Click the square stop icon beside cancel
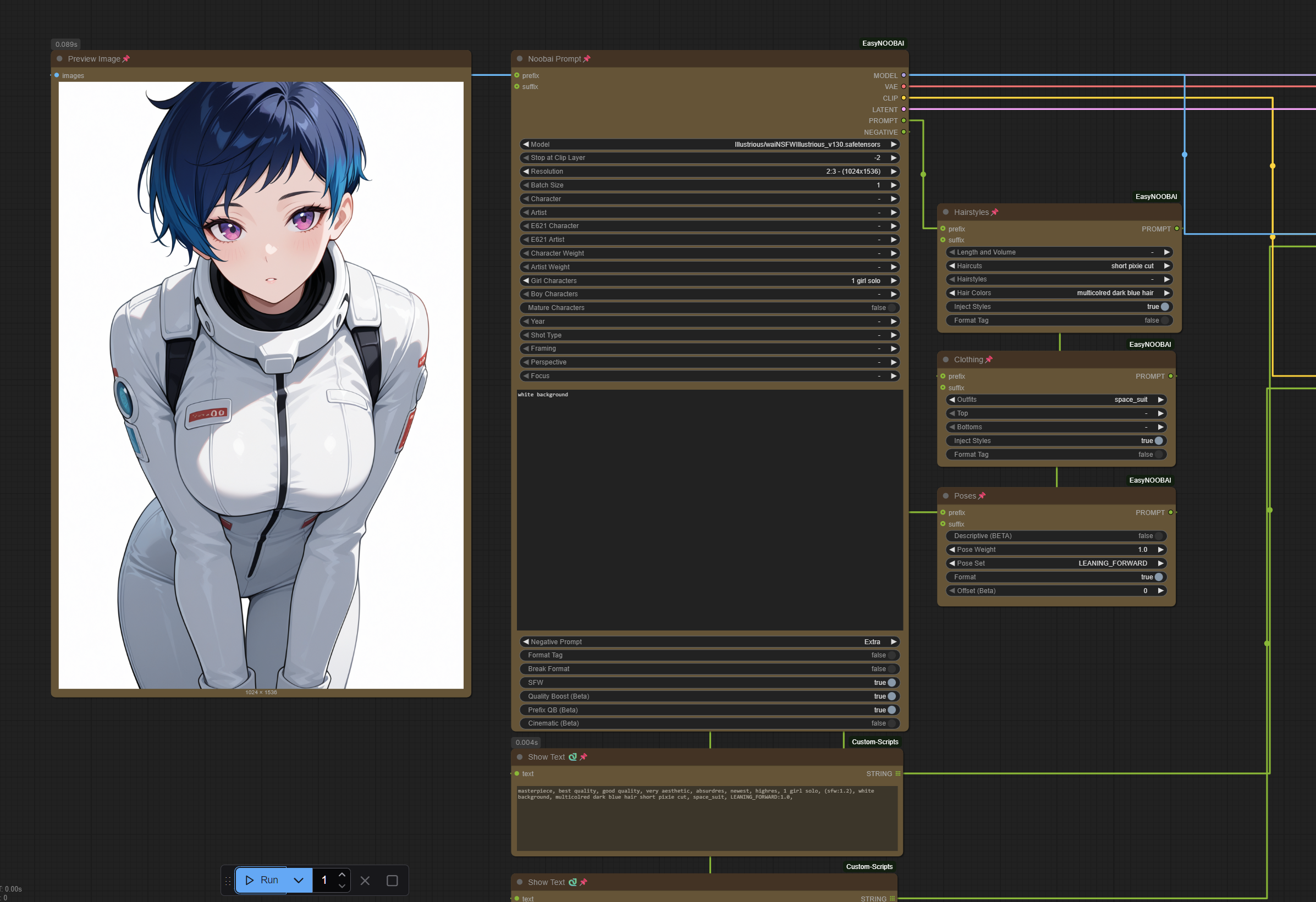The width and height of the screenshot is (1316, 902). pyautogui.click(x=392, y=881)
